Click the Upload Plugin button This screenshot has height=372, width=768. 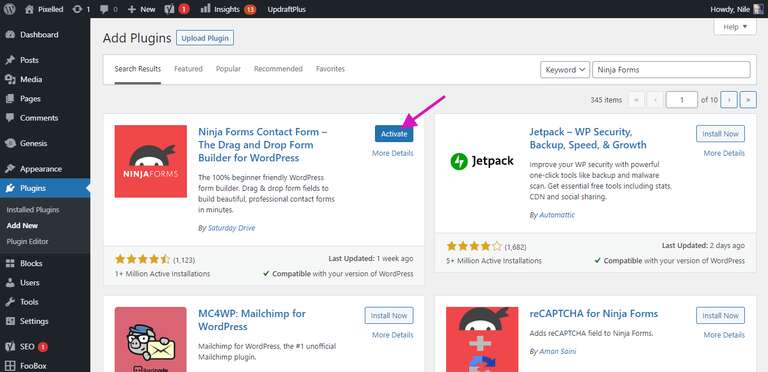coord(205,38)
